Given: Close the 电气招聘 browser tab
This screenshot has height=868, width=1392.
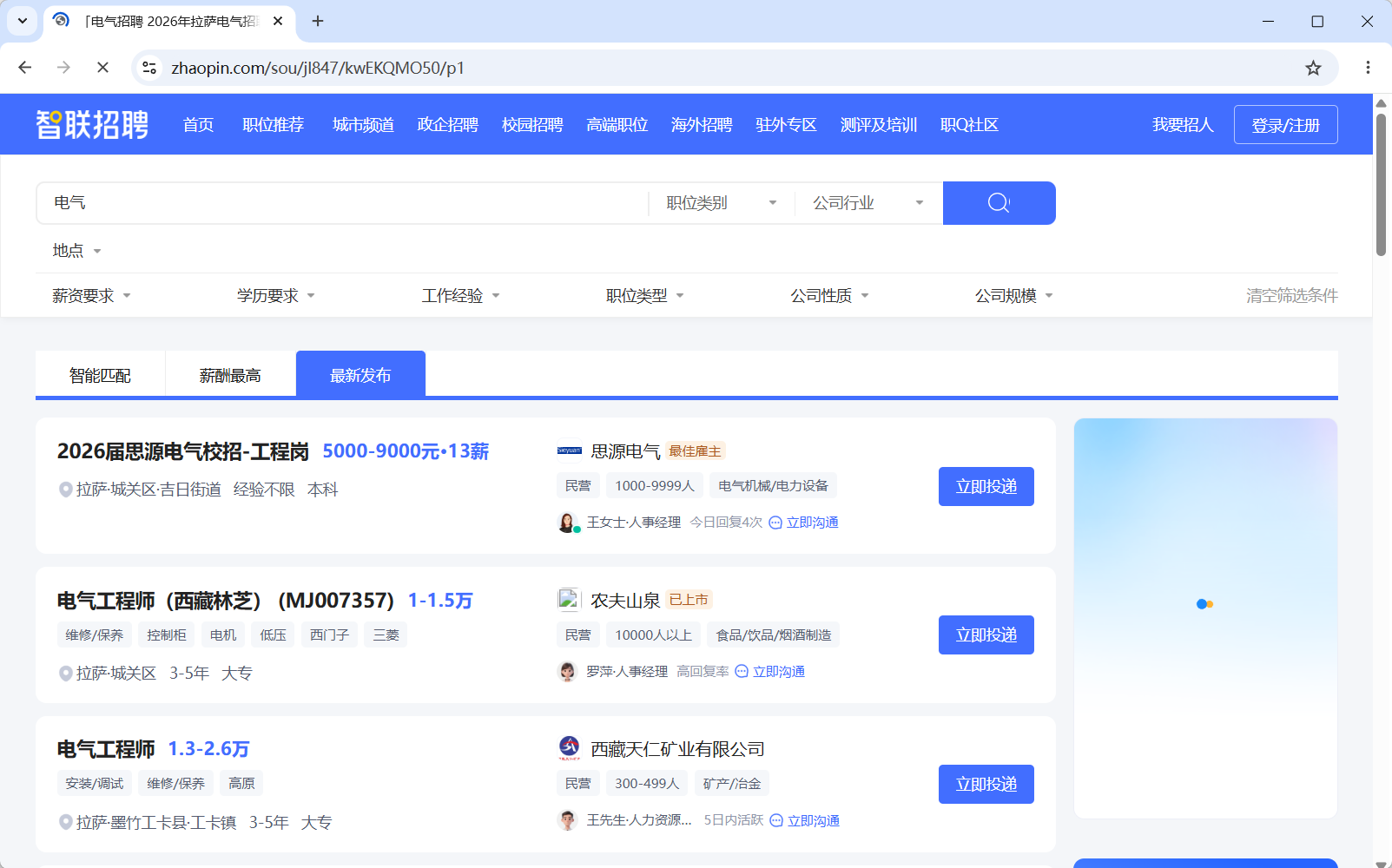Looking at the screenshot, I should 278,21.
